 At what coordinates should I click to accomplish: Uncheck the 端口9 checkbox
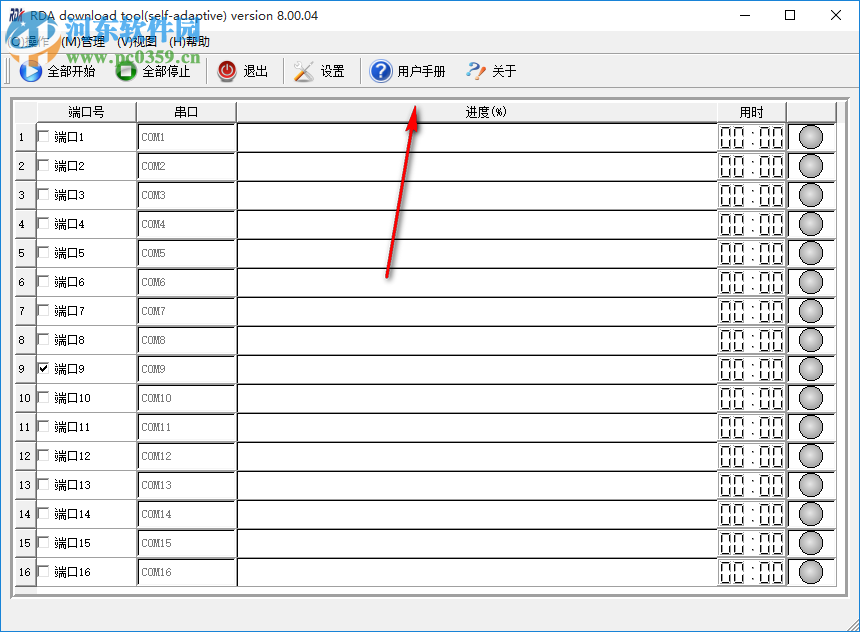(x=43, y=369)
